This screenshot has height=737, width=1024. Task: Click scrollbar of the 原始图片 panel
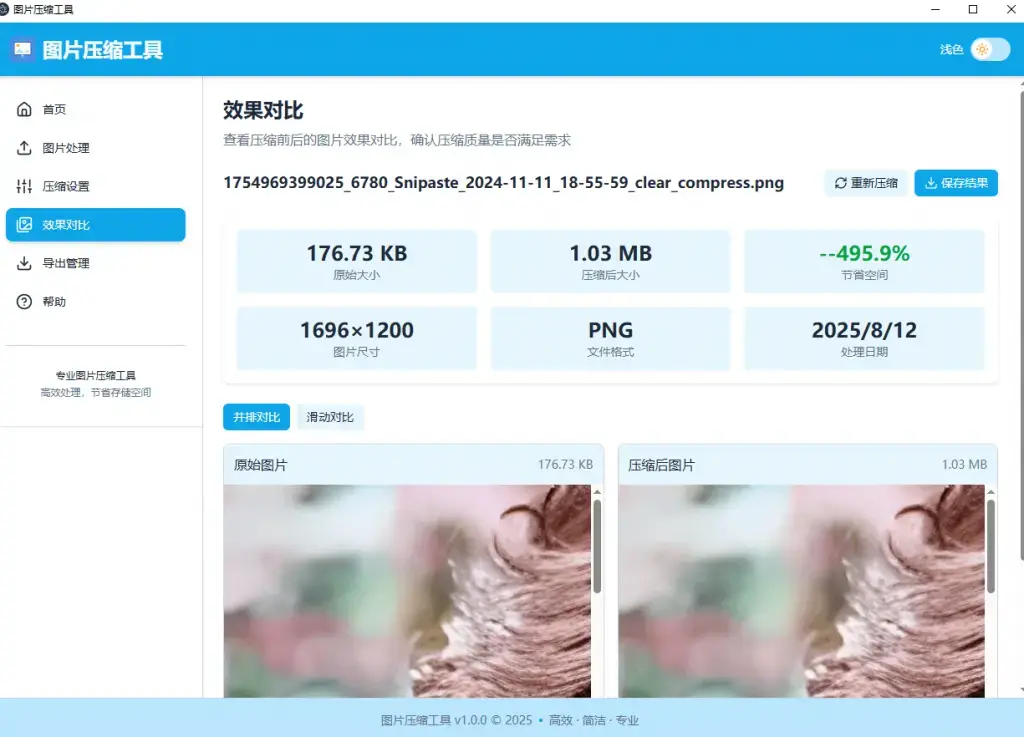597,545
